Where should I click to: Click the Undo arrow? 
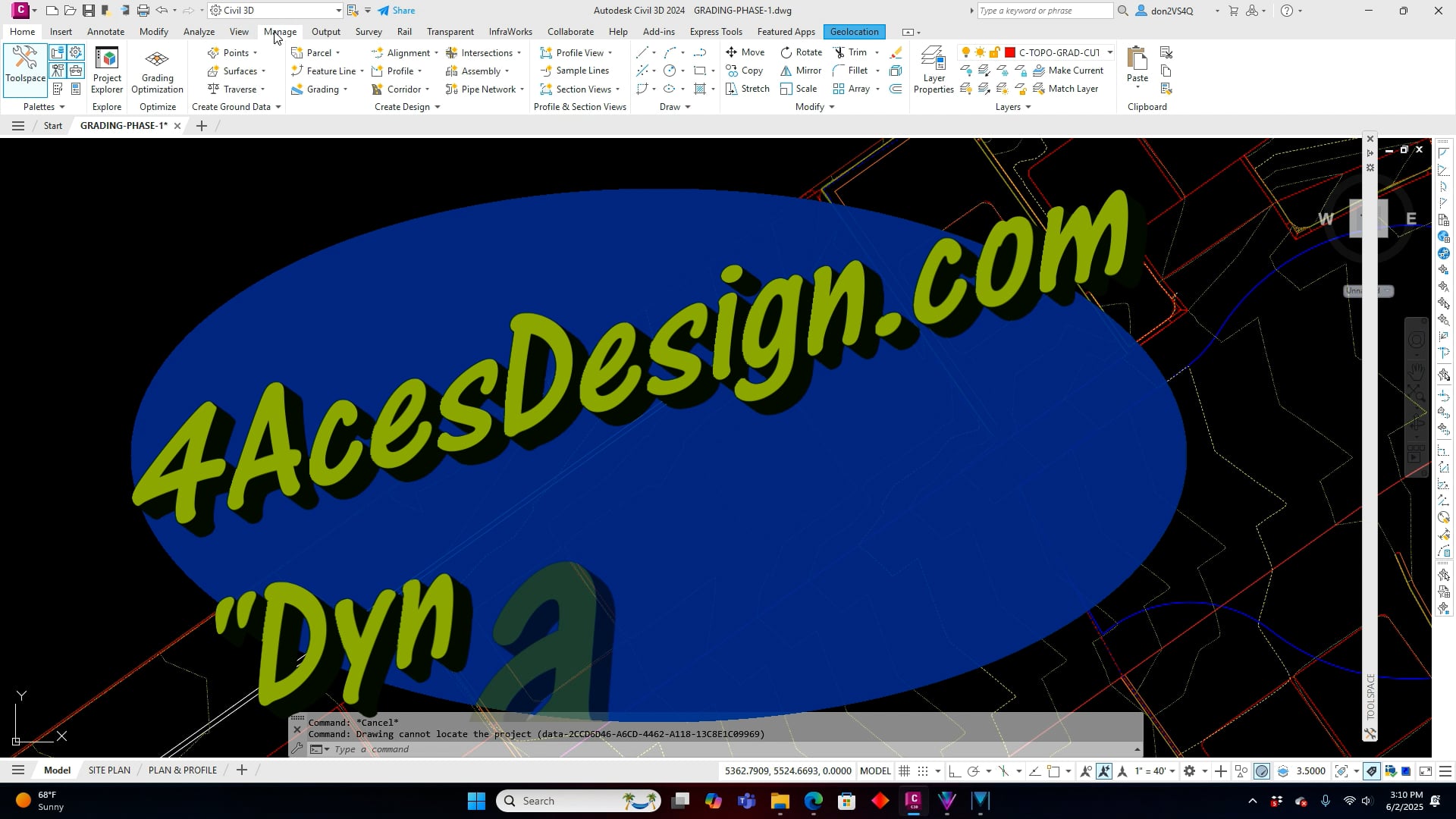pyautogui.click(x=162, y=11)
